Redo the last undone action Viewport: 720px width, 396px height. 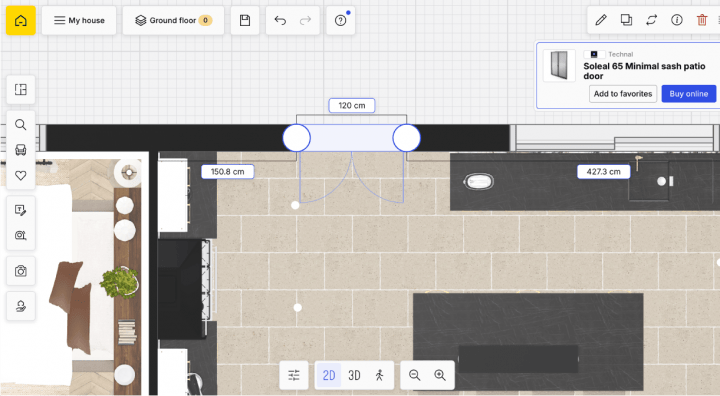(x=305, y=21)
